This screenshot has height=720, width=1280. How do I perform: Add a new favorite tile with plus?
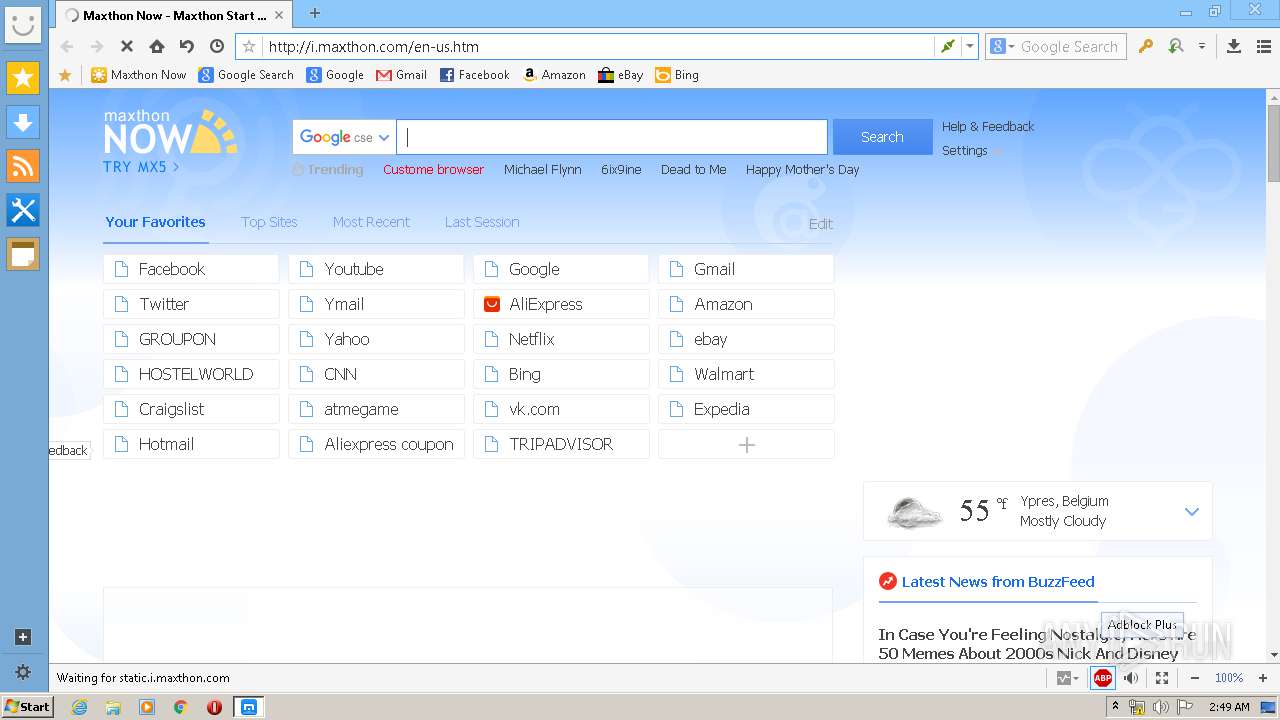[746, 444]
